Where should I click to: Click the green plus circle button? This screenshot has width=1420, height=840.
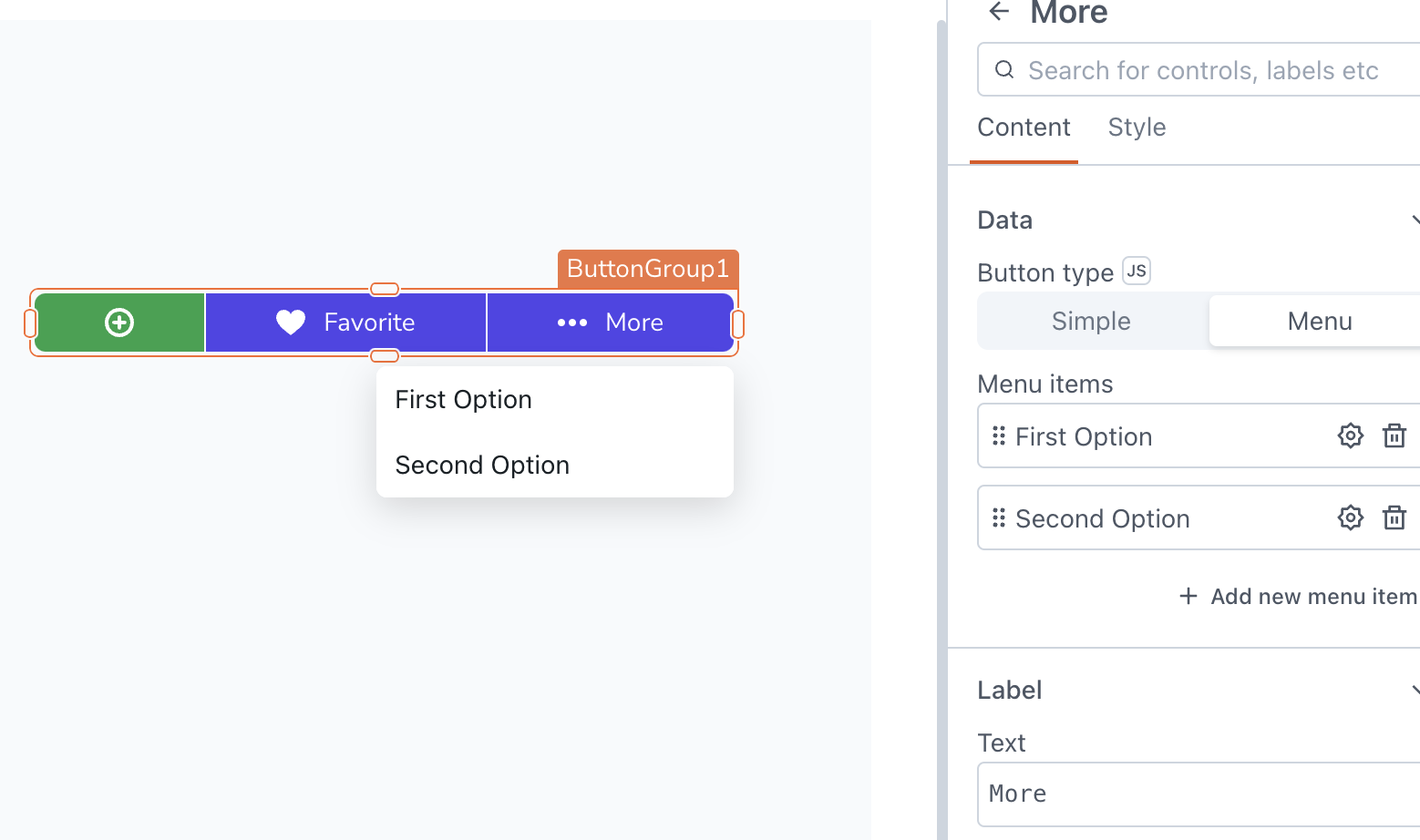pos(119,323)
